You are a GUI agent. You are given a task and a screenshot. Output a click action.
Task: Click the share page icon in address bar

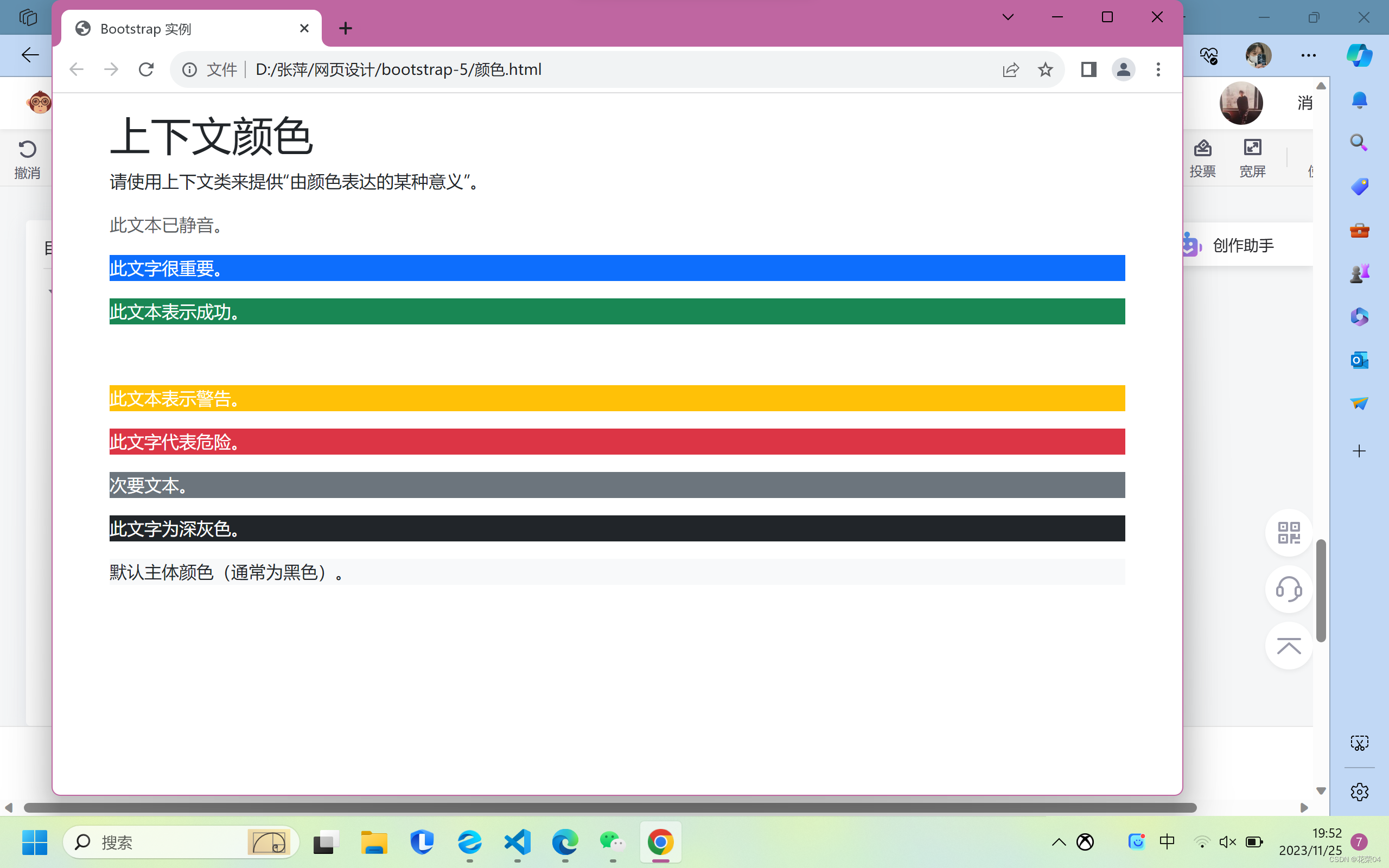1010,69
